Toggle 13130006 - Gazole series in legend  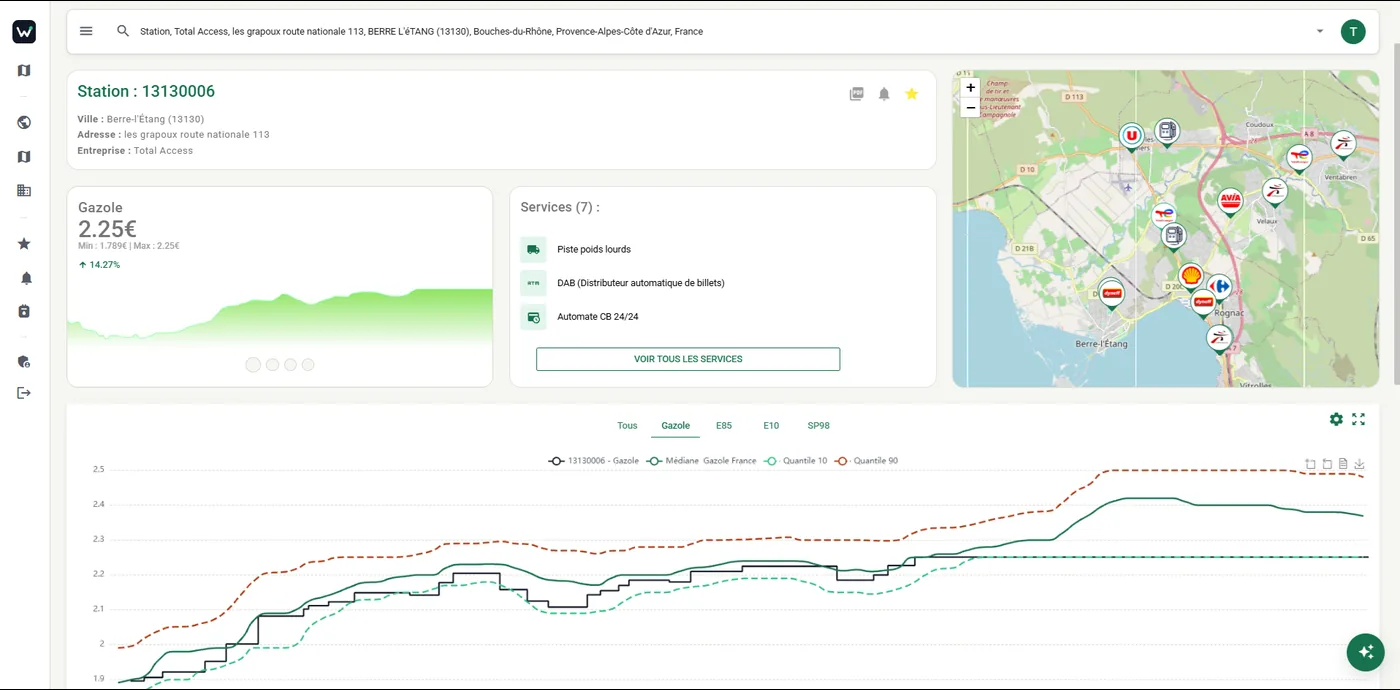click(x=593, y=461)
